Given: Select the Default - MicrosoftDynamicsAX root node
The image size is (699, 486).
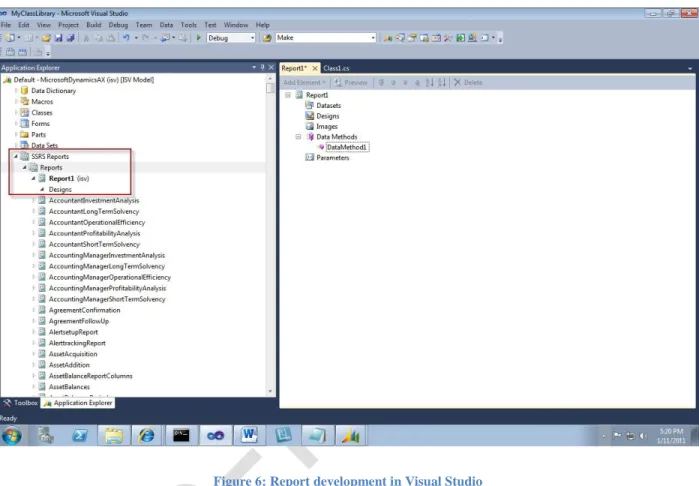Looking at the screenshot, I should 84,80.
